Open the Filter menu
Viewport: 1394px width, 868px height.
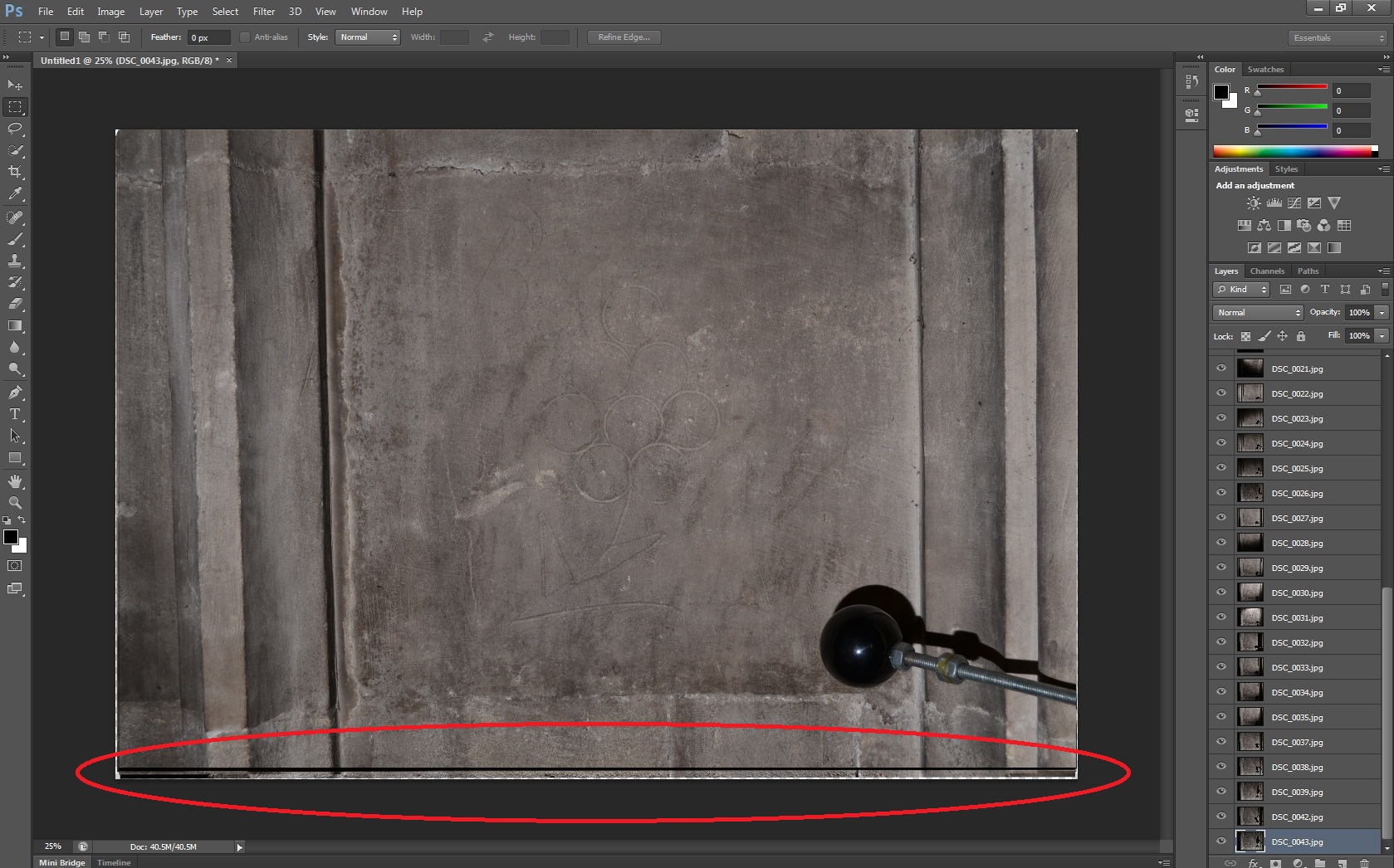click(263, 12)
